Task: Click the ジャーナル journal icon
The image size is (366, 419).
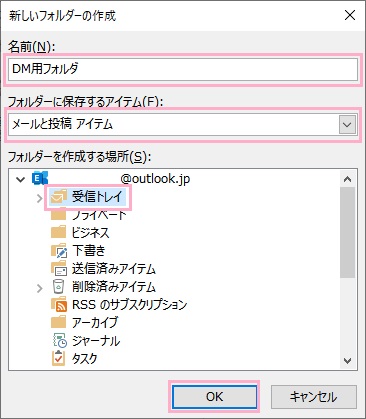Action: click(60, 341)
